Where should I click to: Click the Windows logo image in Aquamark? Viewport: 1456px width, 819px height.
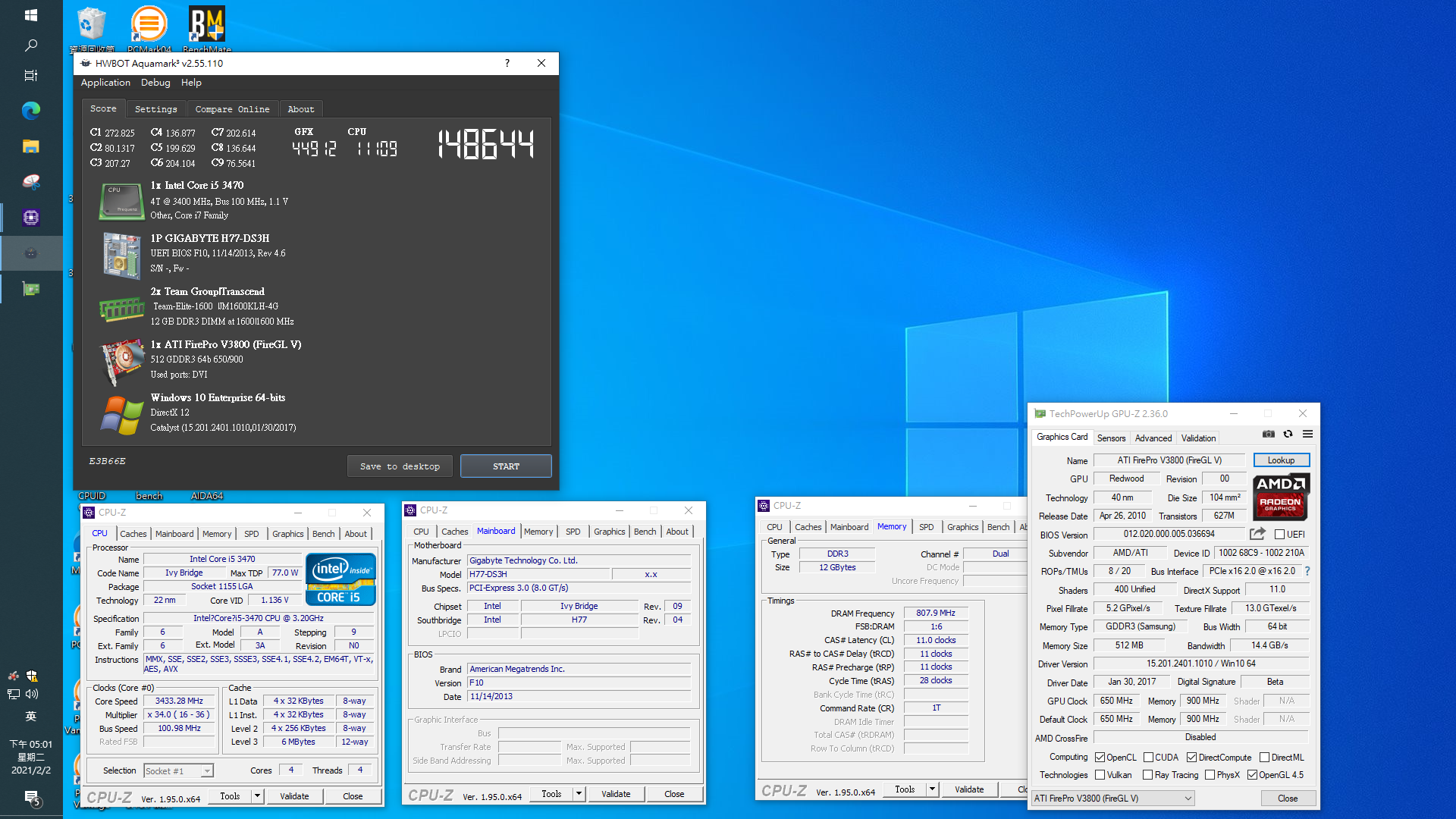tap(121, 415)
